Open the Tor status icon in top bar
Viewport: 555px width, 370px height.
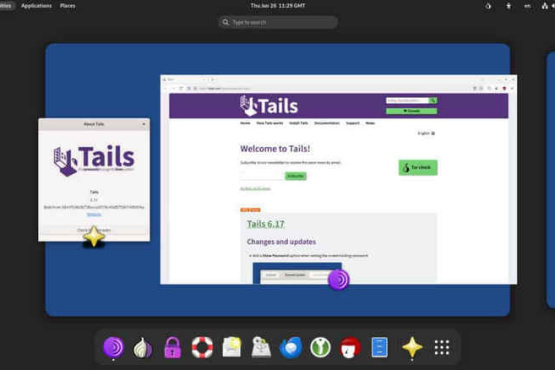pos(488,6)
